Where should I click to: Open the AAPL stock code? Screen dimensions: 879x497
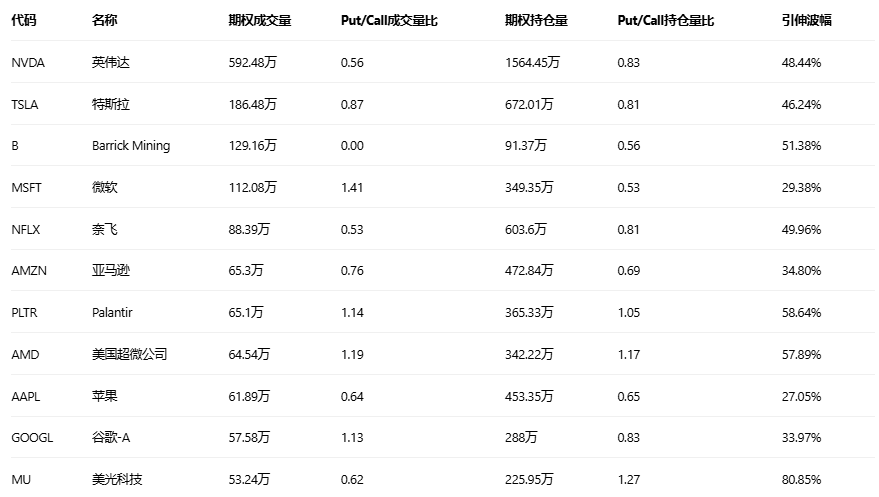click(26, 396)
